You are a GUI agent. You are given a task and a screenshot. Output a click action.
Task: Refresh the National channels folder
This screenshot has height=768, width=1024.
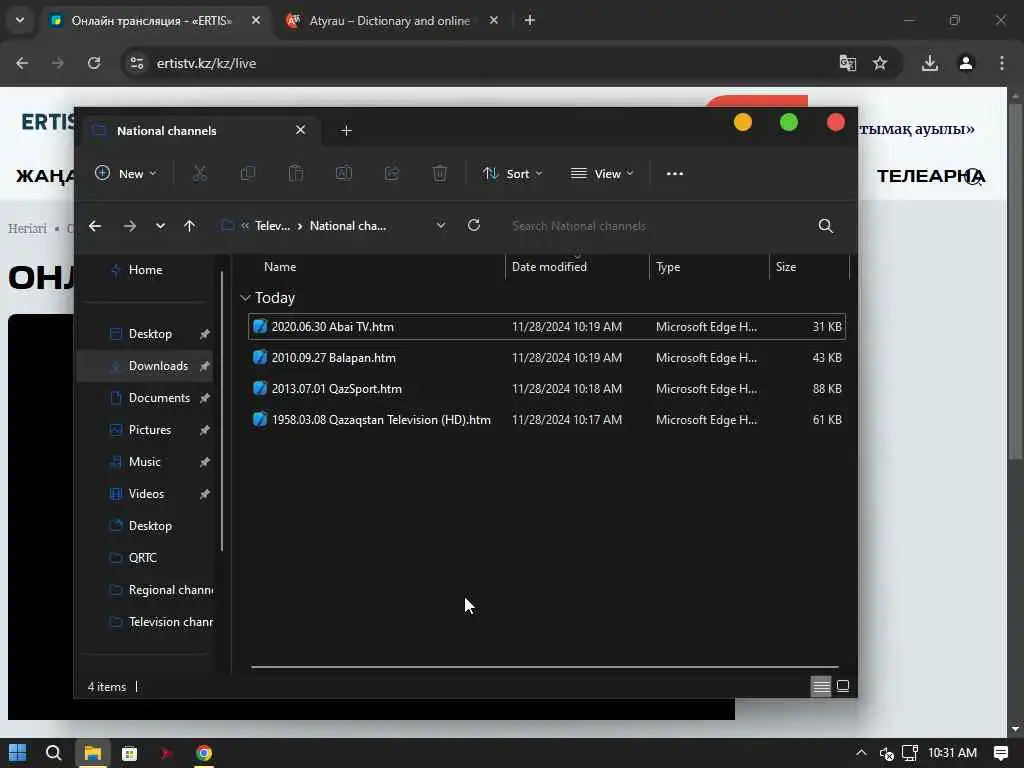pyautogui.click(x=474, y=225)
